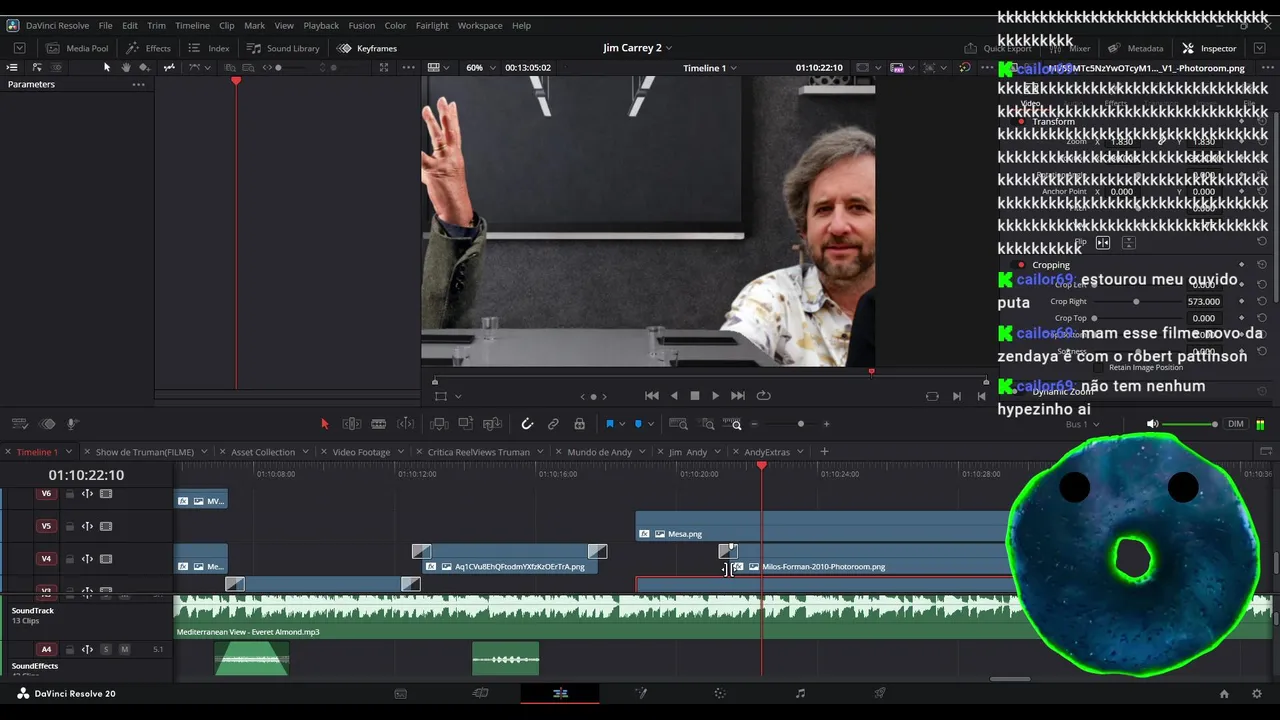Open the Sound Library panel
The image size is (1280, 720).
pos(283,48)
